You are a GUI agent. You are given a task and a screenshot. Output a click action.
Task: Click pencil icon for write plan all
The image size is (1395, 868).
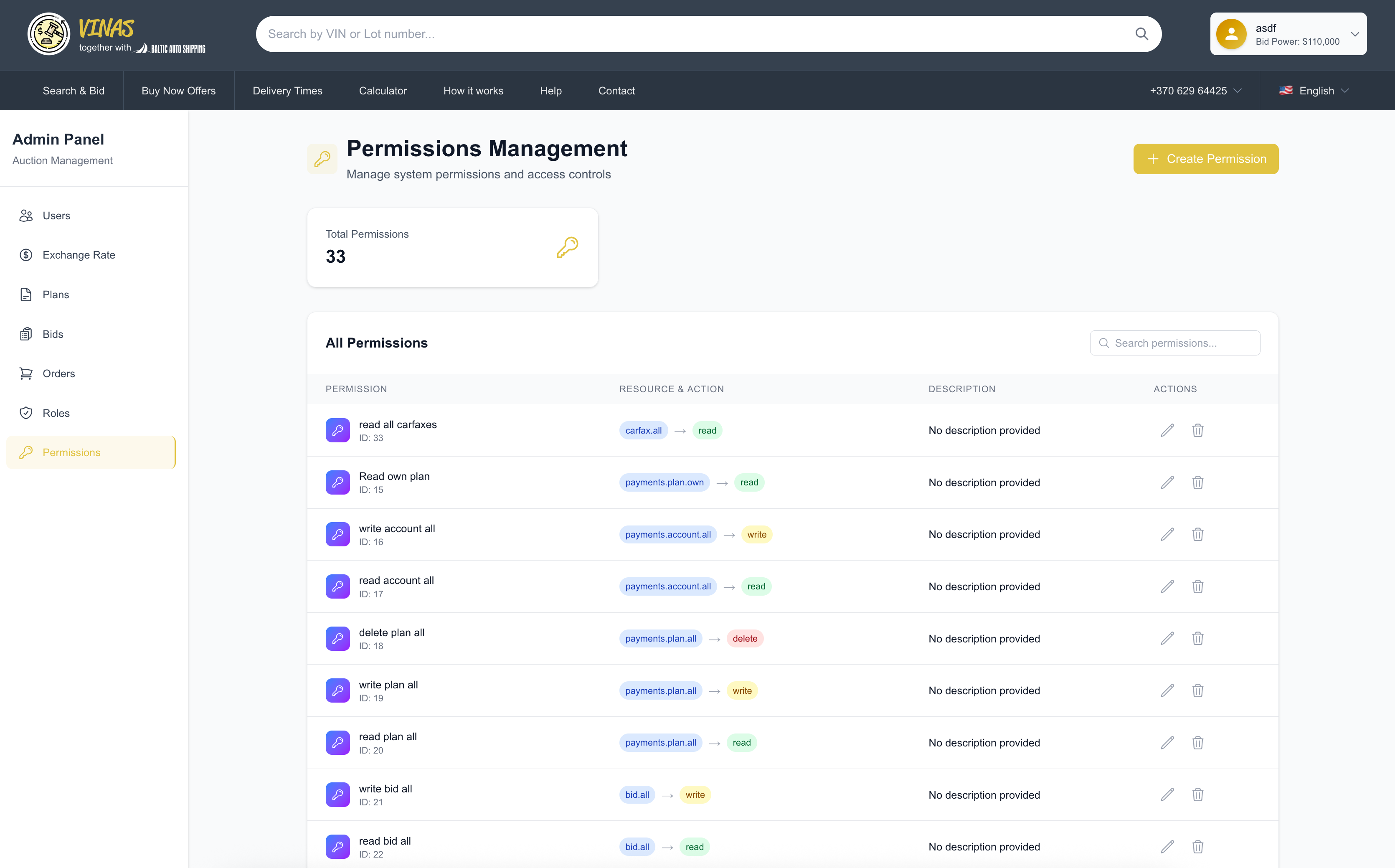pos(1167,690)
